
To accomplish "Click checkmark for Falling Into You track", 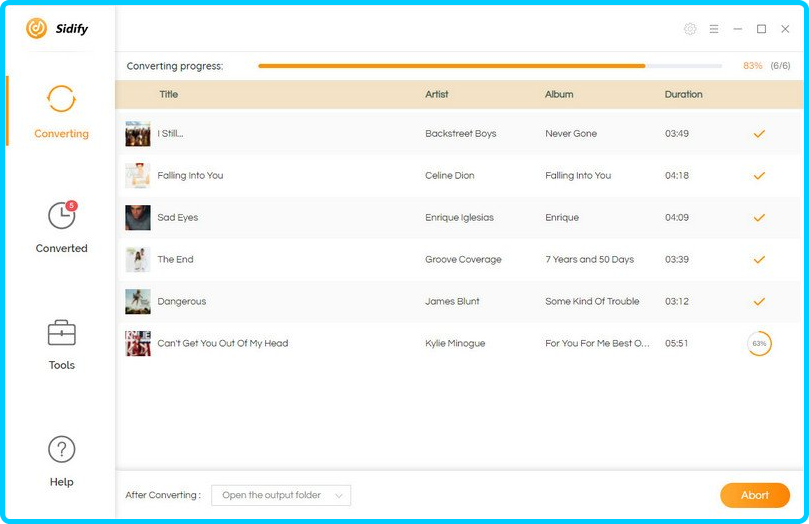I will [x=759, y=175].
